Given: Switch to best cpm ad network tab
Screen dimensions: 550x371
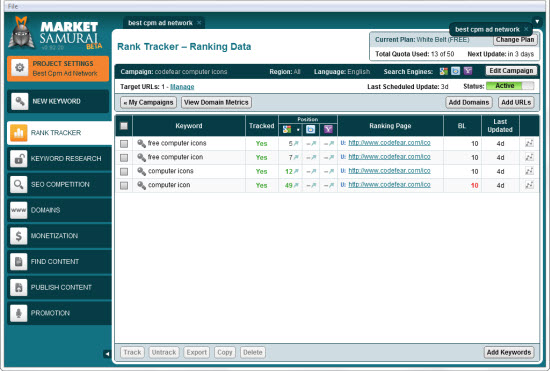Looking at the screenshot, I should [160, 23].
